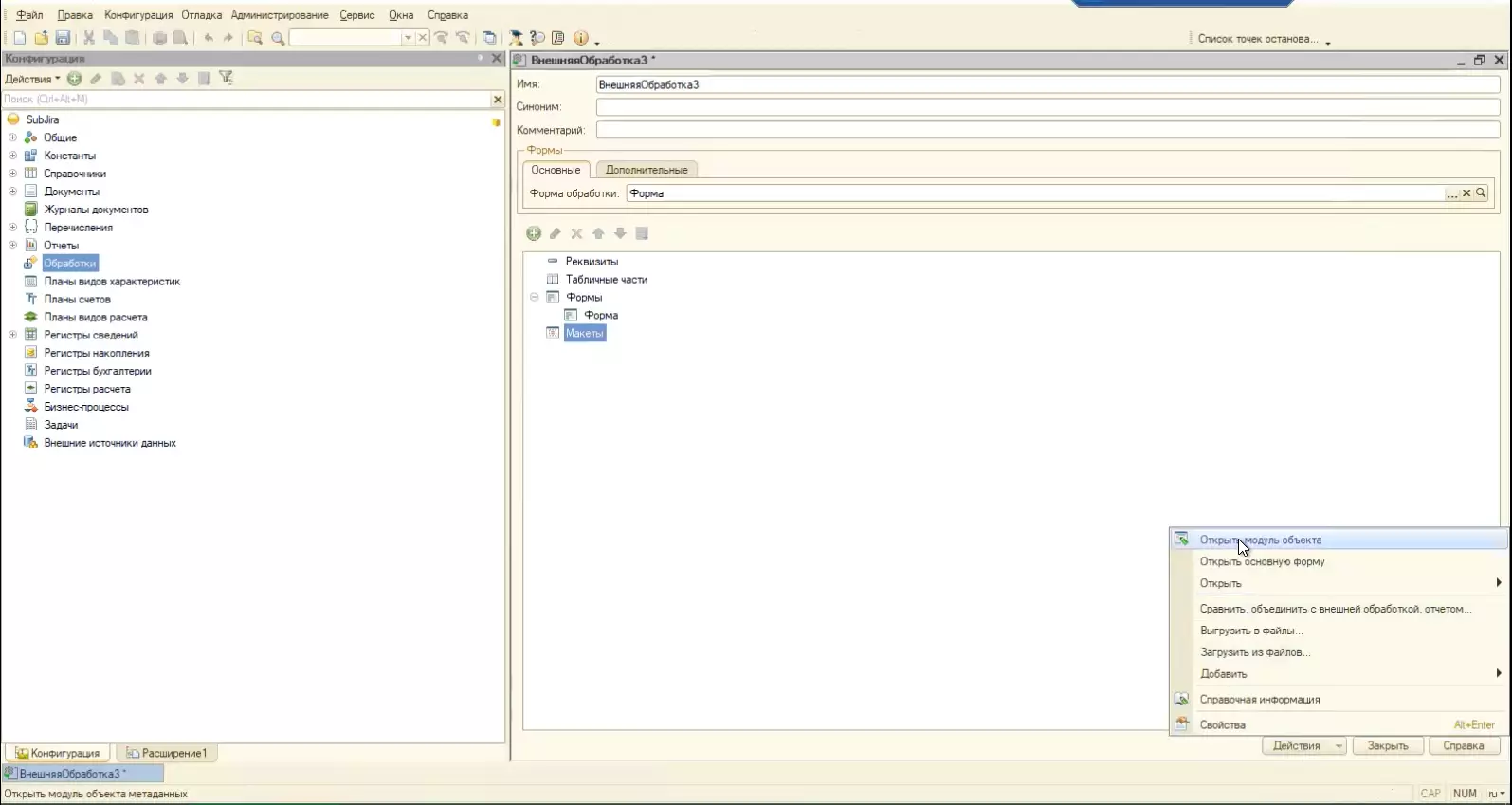
Task: Click the green Add button in Configuration panel
Action: coord(75,79)
